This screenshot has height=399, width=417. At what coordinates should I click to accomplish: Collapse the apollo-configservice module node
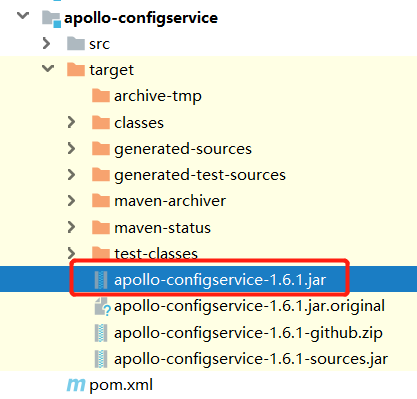(x=23, y=15)
